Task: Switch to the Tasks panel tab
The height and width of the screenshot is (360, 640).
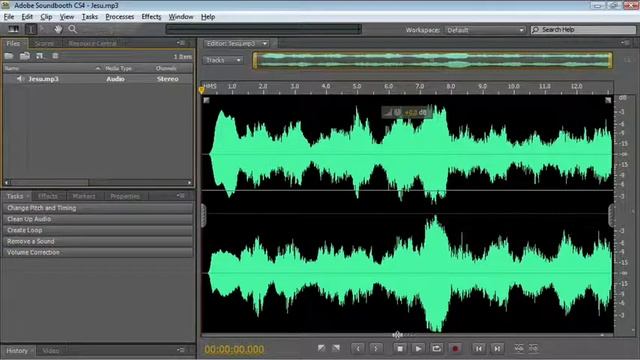Action: [15, 196]
